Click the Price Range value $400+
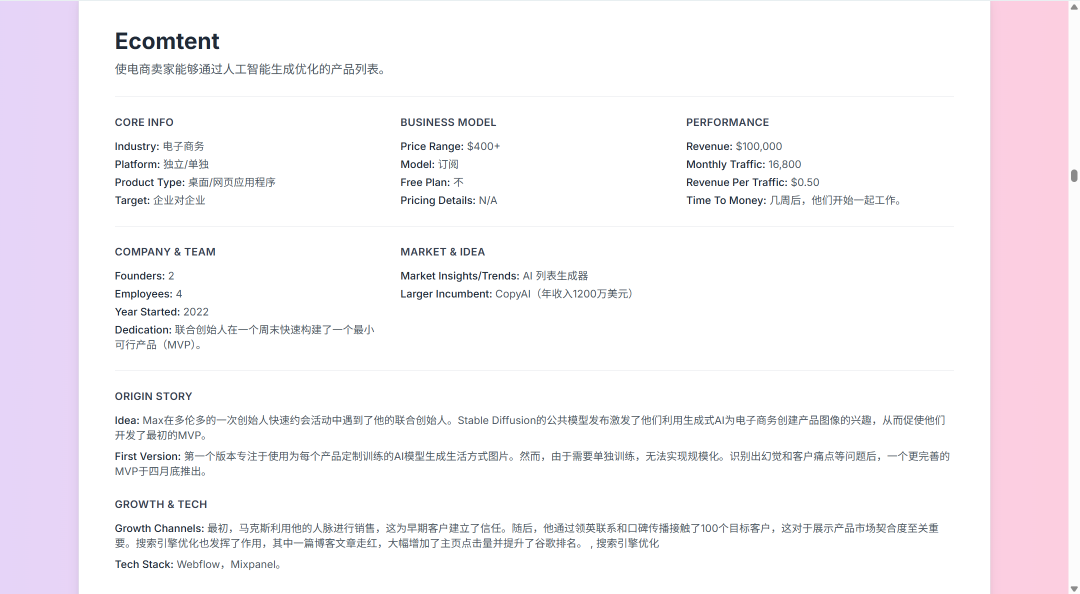The width and height of the screenshot is (1080, 594). click(x=484, y=146)
